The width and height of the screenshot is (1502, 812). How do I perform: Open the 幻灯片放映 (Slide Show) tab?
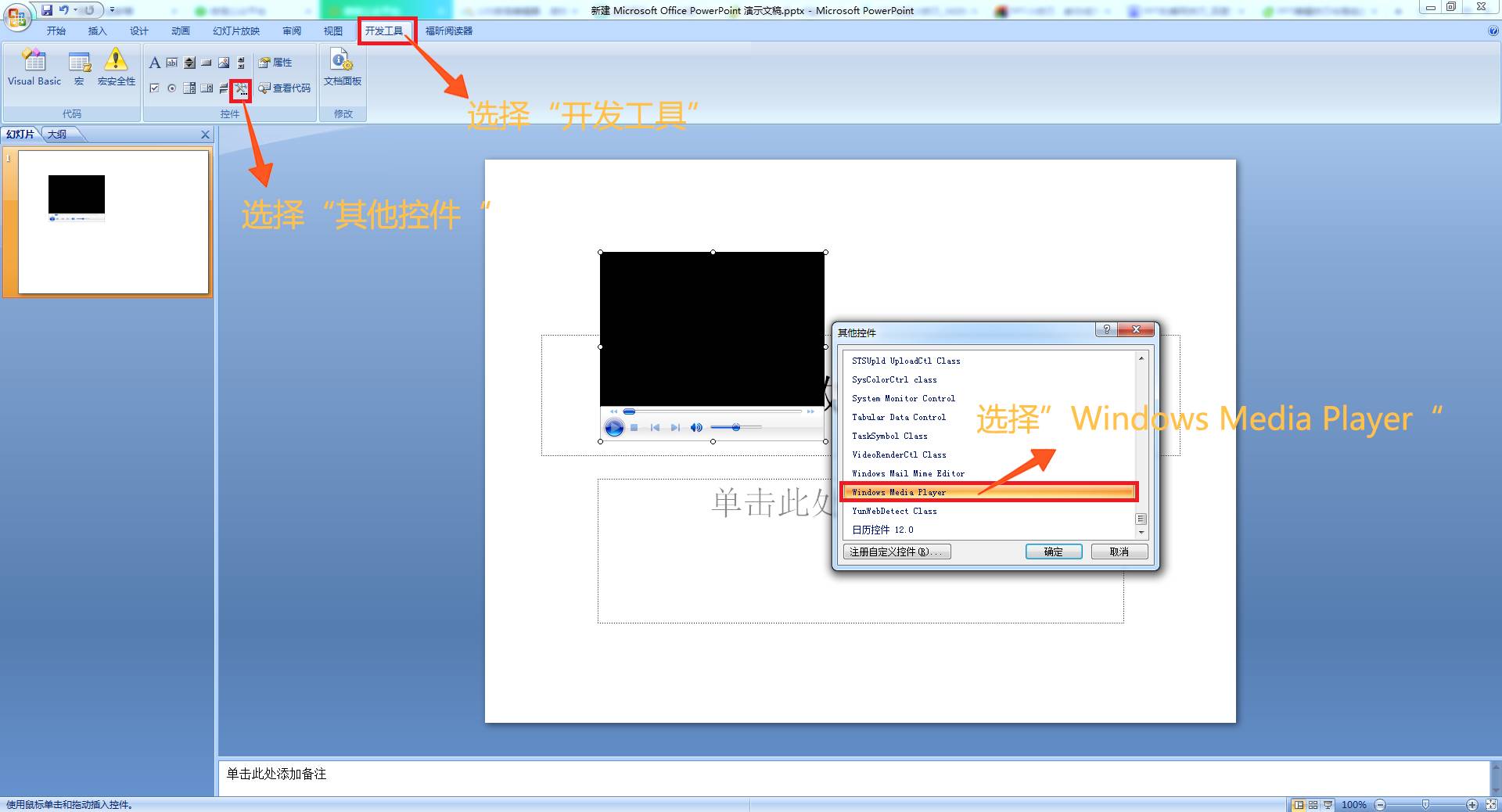[236, 31]
